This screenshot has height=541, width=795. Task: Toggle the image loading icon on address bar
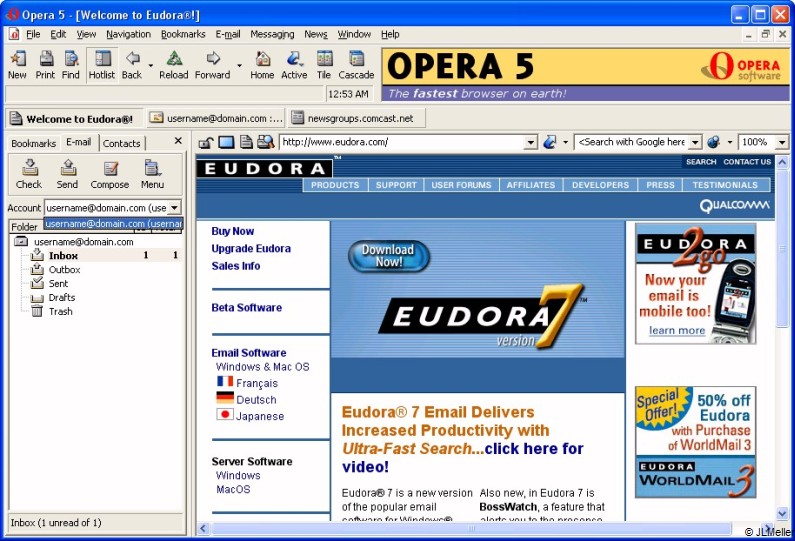point(226,142)
